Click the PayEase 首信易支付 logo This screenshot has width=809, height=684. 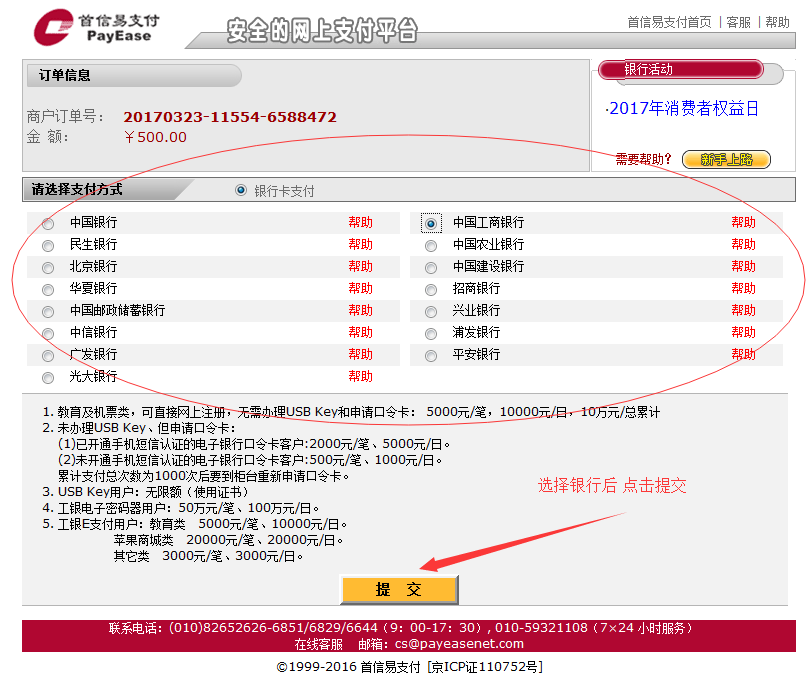96,27
